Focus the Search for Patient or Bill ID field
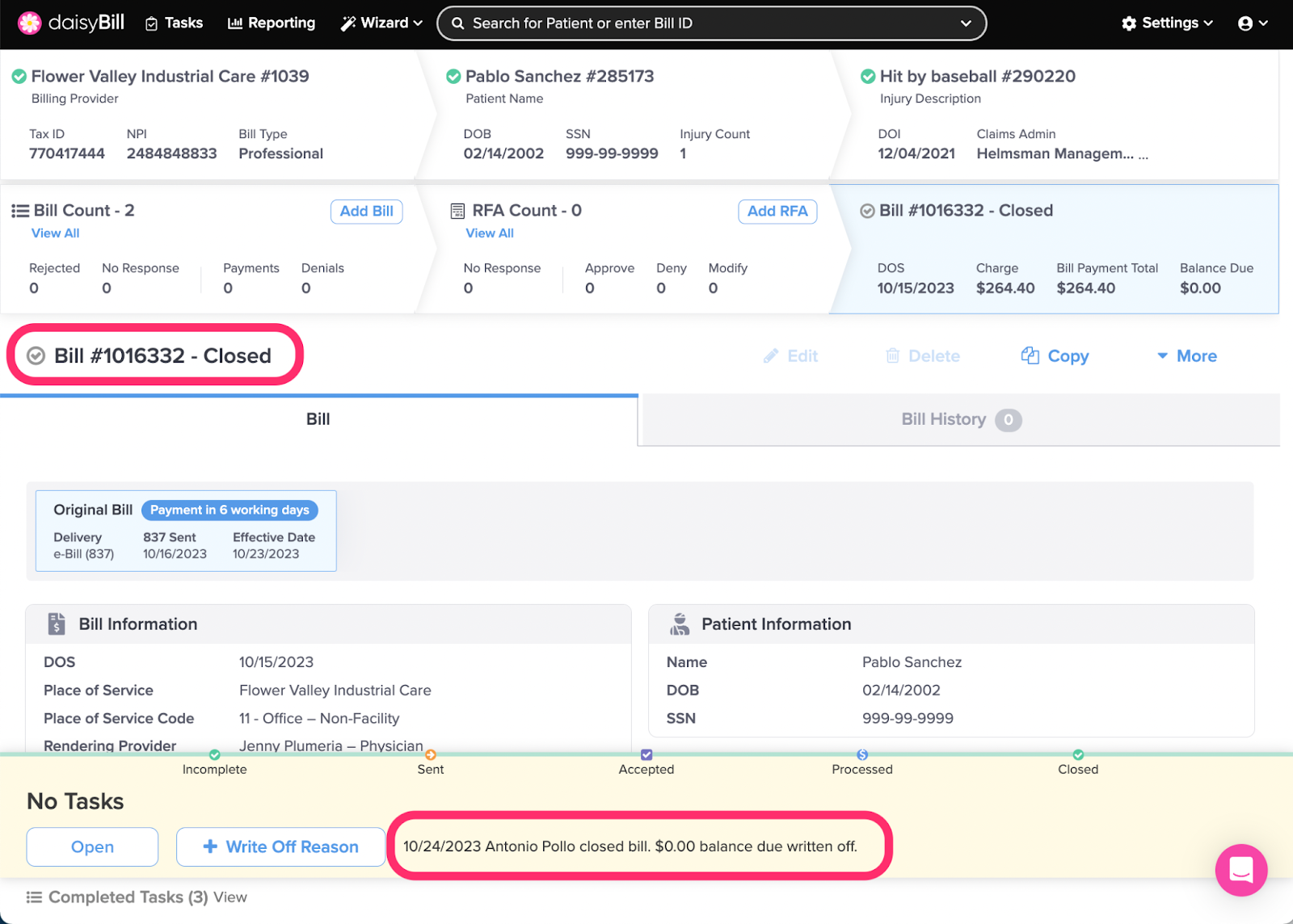1293x924 pixels. 711,23
